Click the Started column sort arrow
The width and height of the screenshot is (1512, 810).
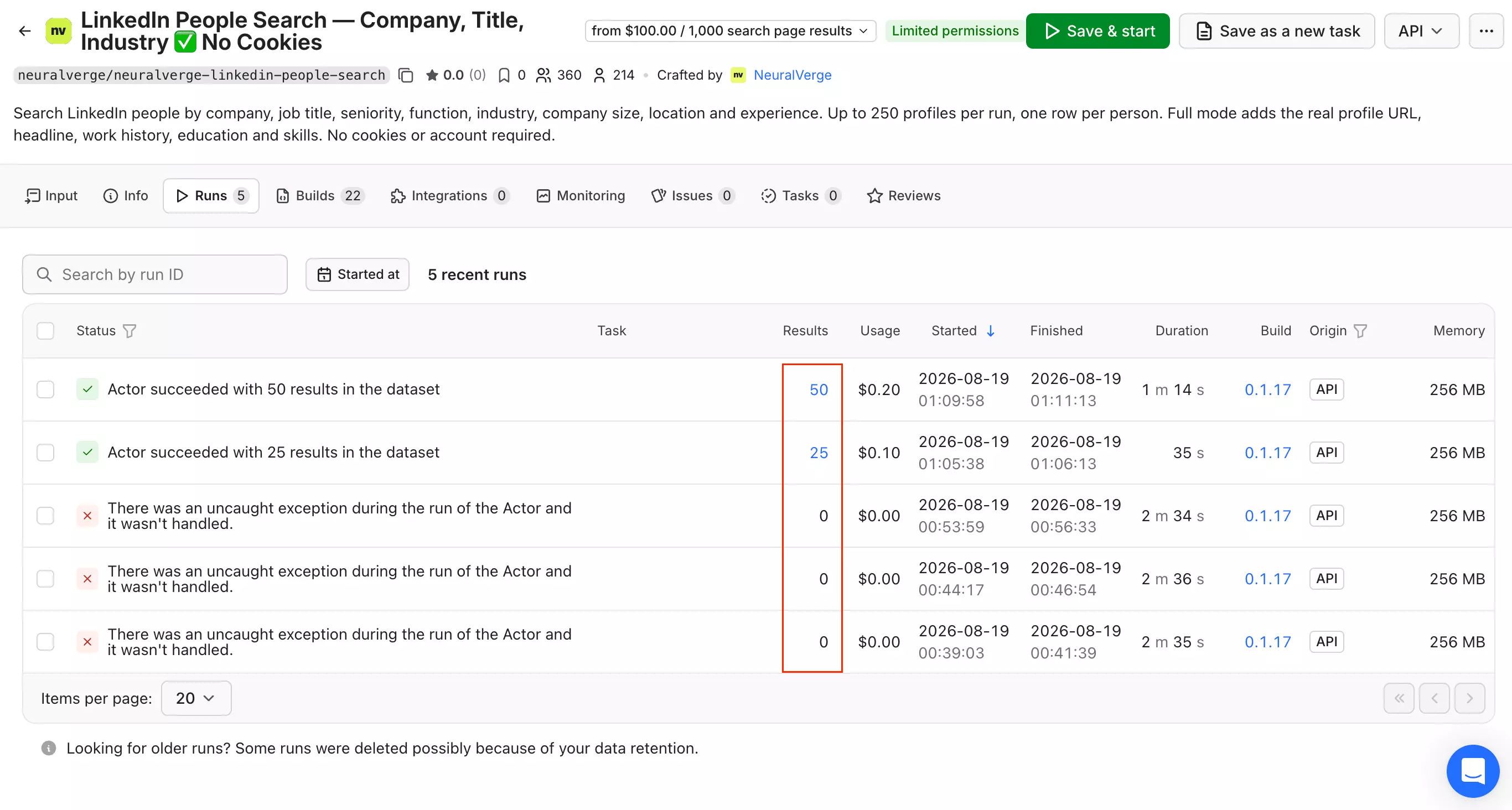[991, 331]
